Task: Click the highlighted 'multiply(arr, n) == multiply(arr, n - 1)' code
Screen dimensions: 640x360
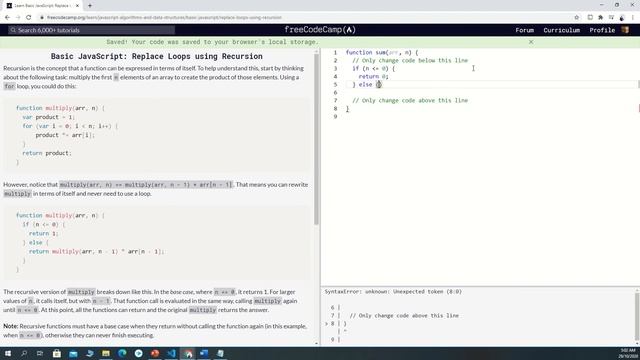Action: [x=146, y=184]
